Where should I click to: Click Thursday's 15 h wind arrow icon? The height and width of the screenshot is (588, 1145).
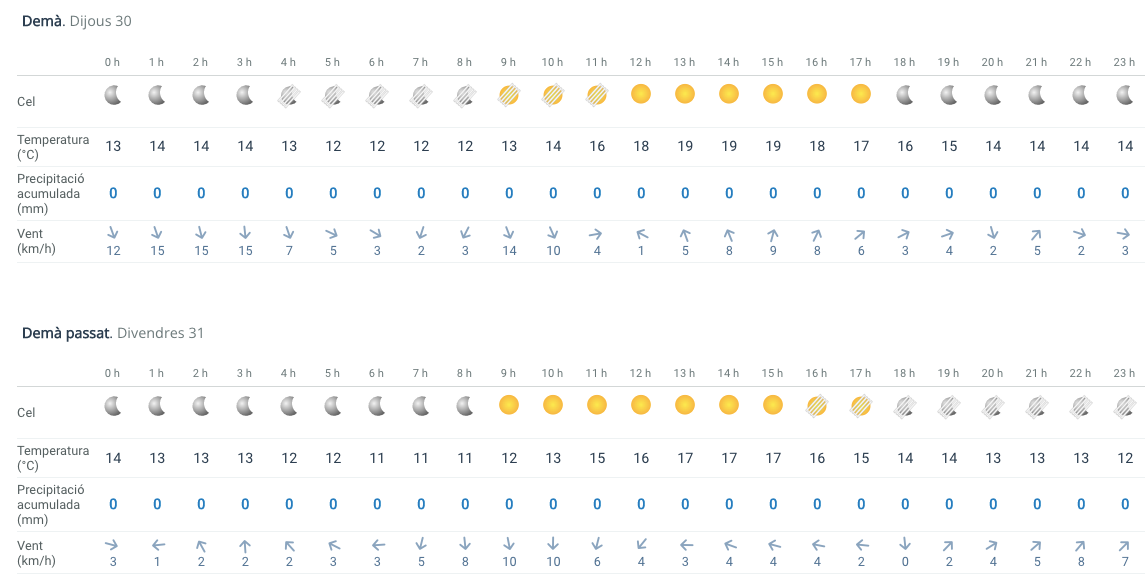click(773, 234)
